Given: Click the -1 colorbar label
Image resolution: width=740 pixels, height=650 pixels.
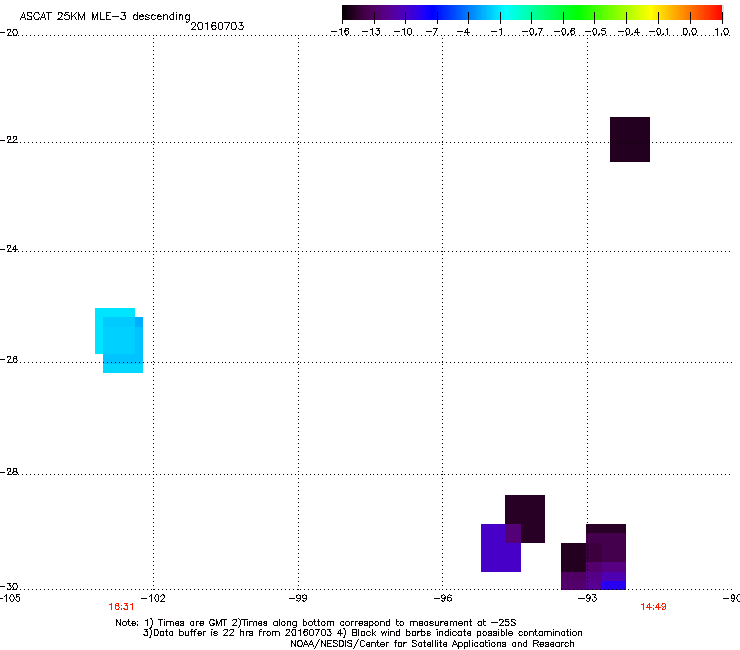Looking at the screenshot, I should (496, 32).
